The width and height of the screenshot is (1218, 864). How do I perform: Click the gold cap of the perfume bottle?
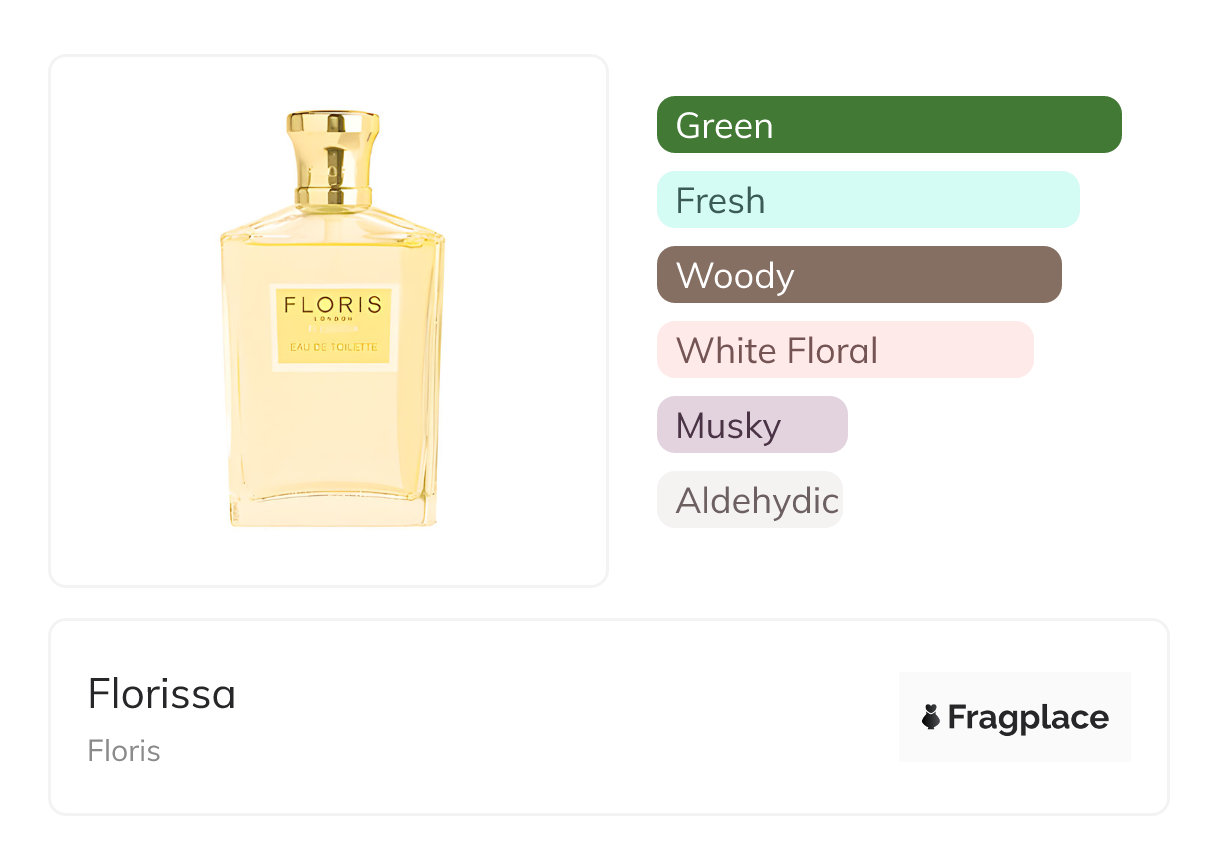click(333, 140)
